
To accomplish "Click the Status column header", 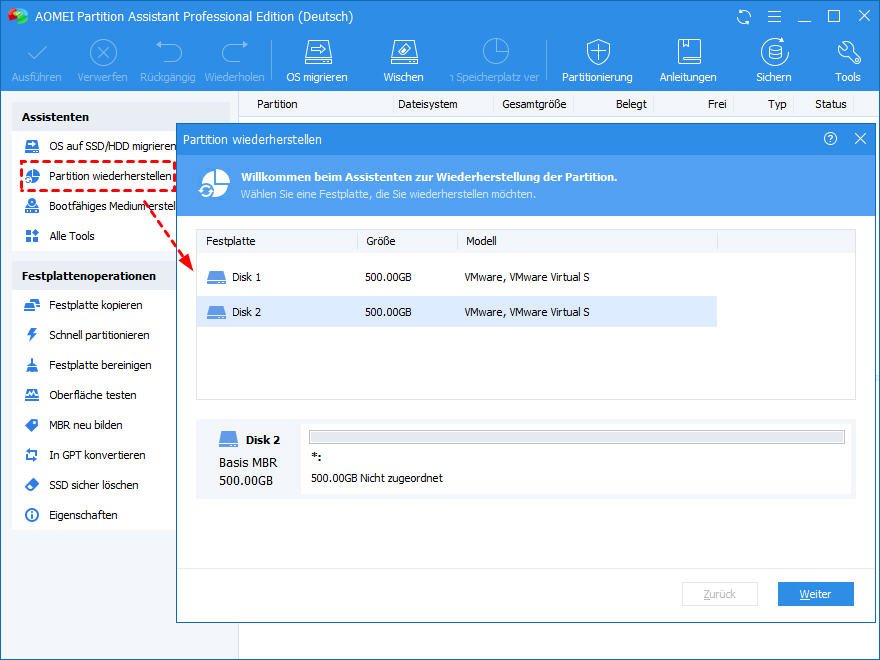I will tap(831, 104).
